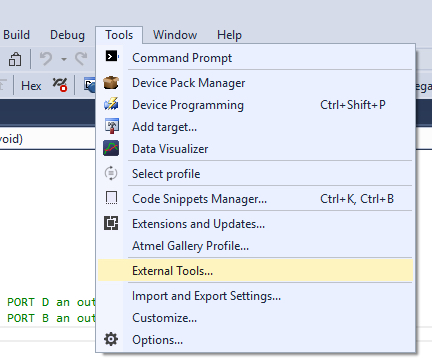The height and width of the screenshot is (360, 432).
Task: Click the Command Prompt terminal icon
Action: (x=111, y=56)
